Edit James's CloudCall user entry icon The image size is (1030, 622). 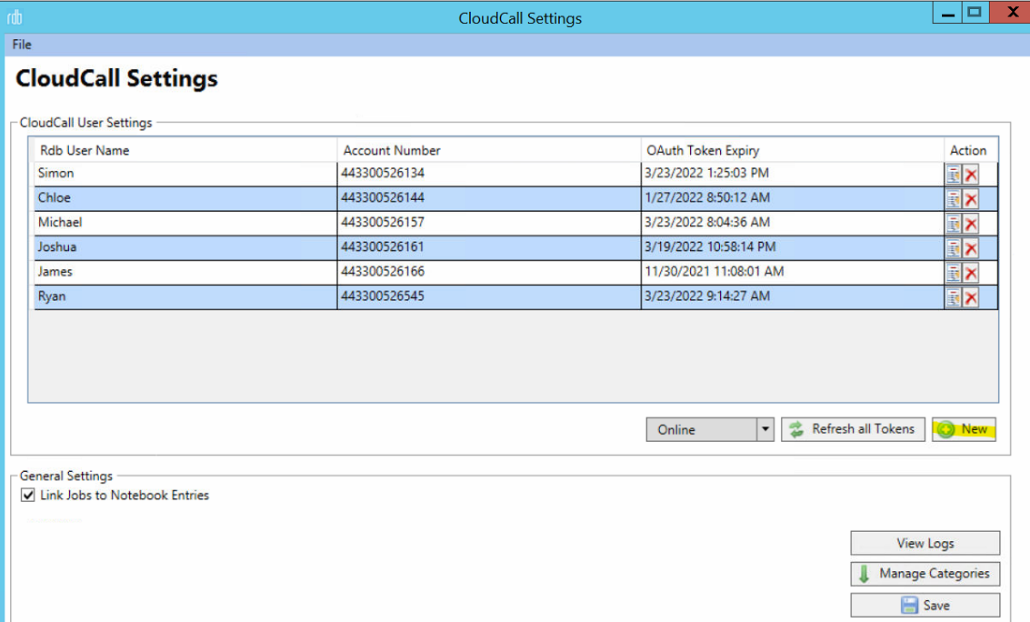(953, 273)
